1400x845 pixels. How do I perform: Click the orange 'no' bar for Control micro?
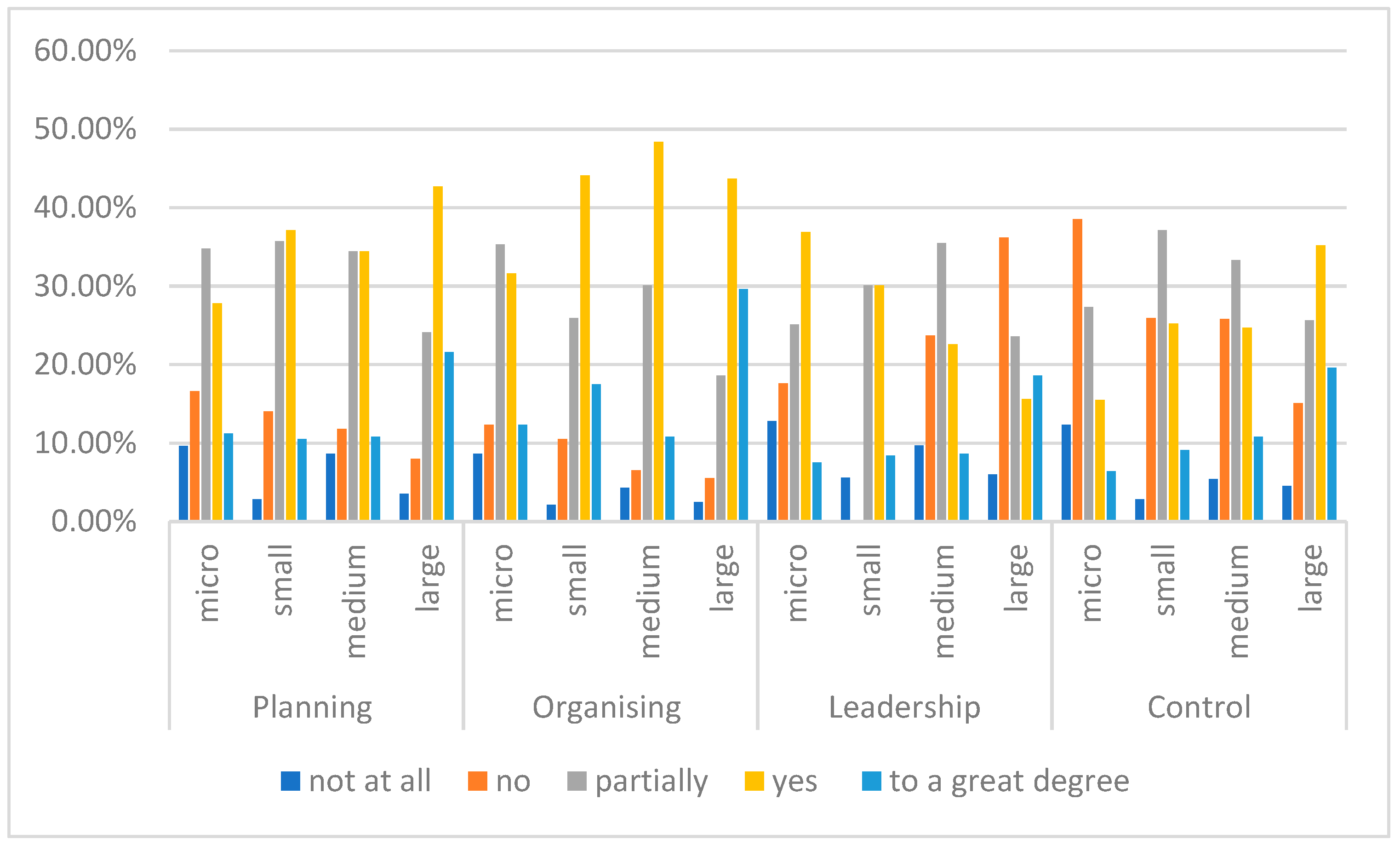[x=1077, y=370]
